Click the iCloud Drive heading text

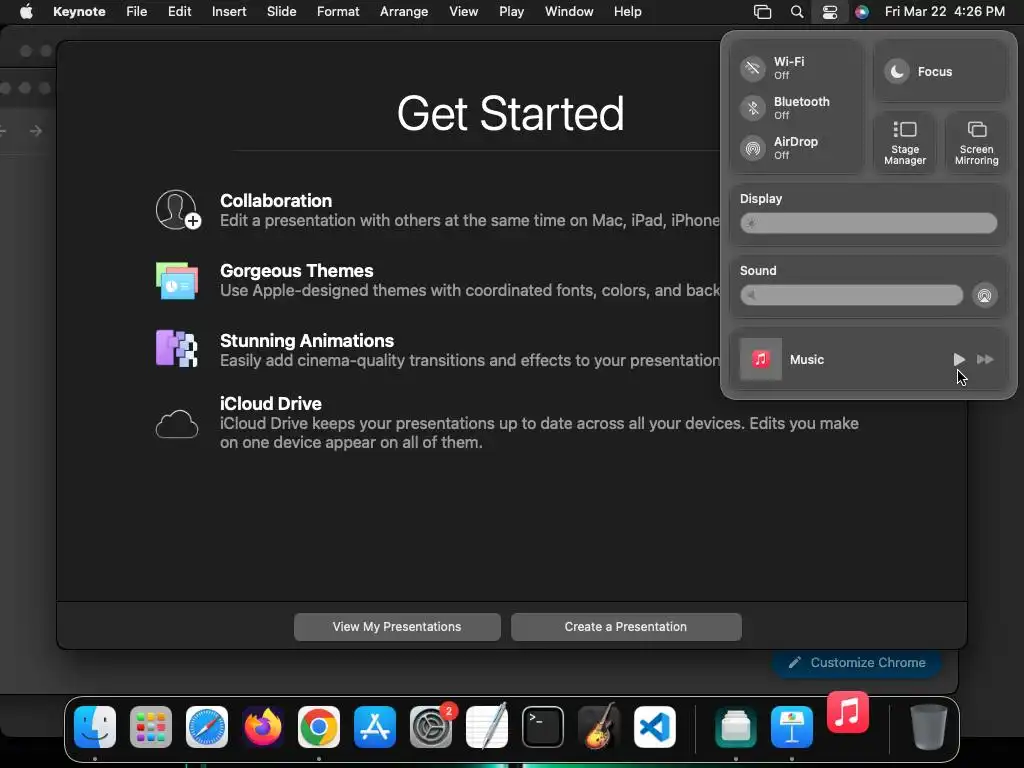pyautogui.click(x=270, y=404)
